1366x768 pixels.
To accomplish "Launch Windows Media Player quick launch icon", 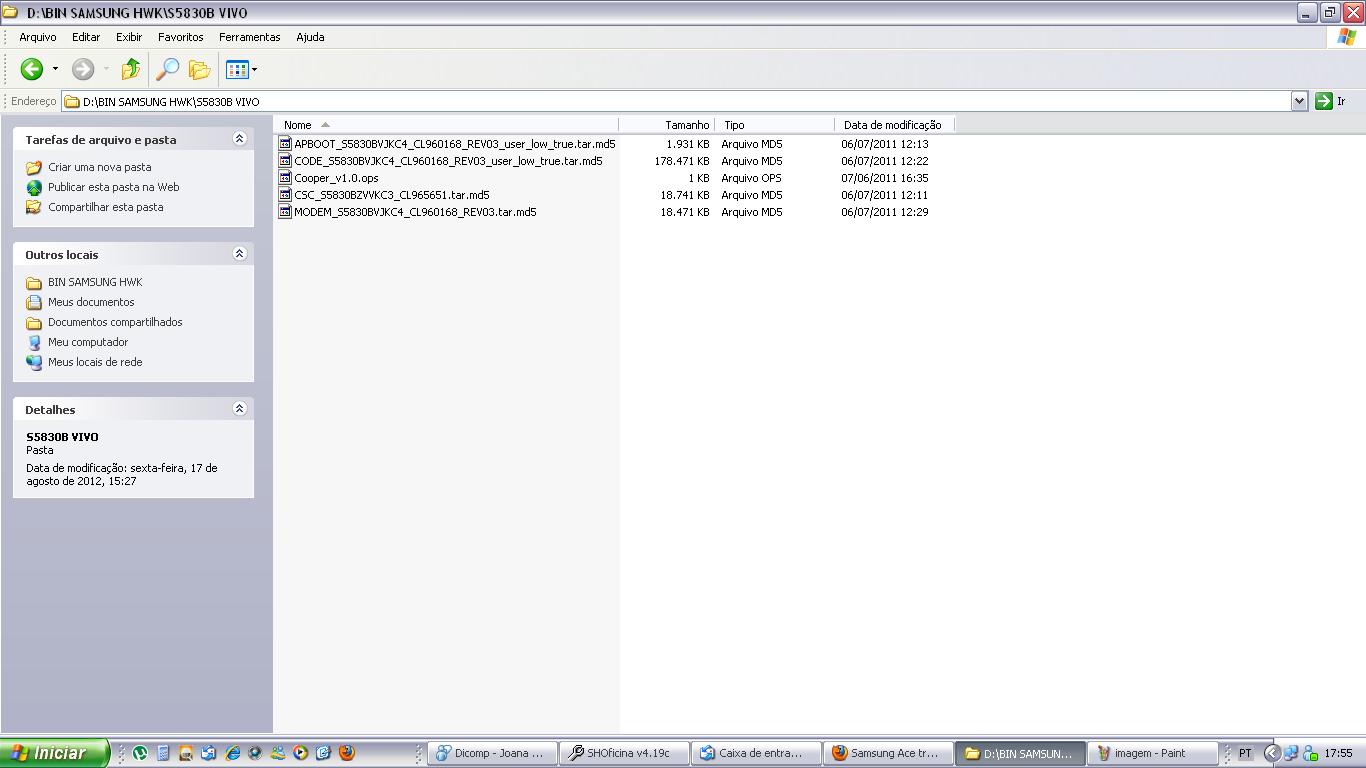I will click(x=301, y=753).
